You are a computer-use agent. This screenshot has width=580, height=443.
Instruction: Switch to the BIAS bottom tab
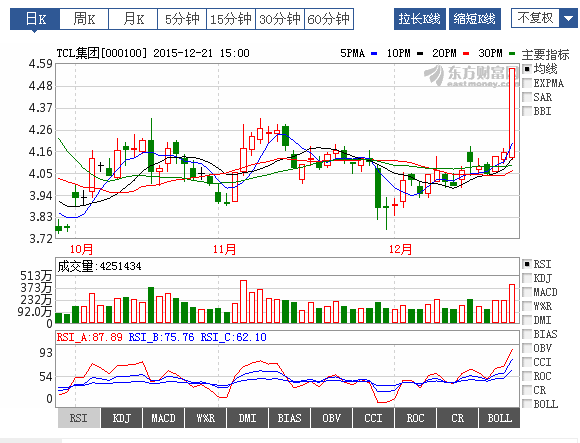[x=289, y=418]
